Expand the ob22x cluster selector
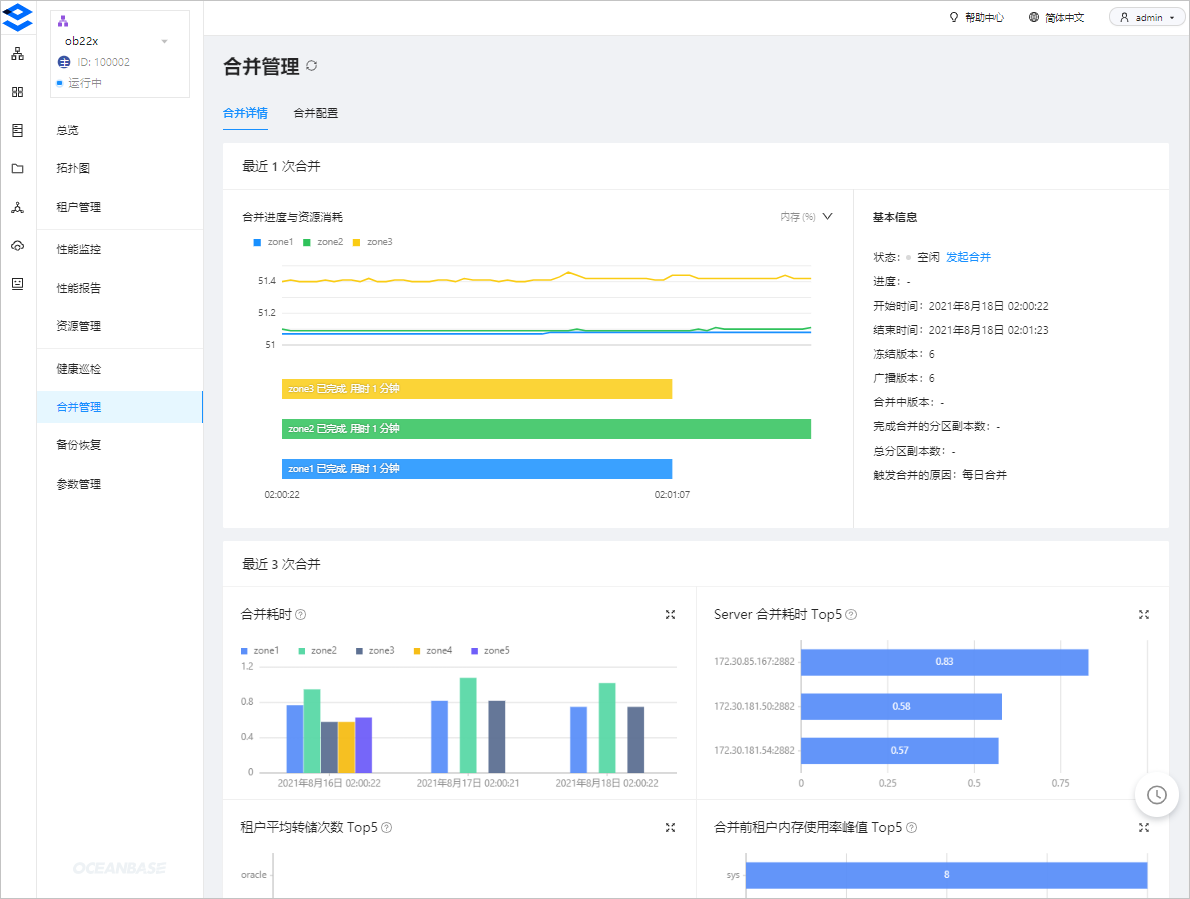The height and width of the screenshot is (899, 1190). click(164, 41)
